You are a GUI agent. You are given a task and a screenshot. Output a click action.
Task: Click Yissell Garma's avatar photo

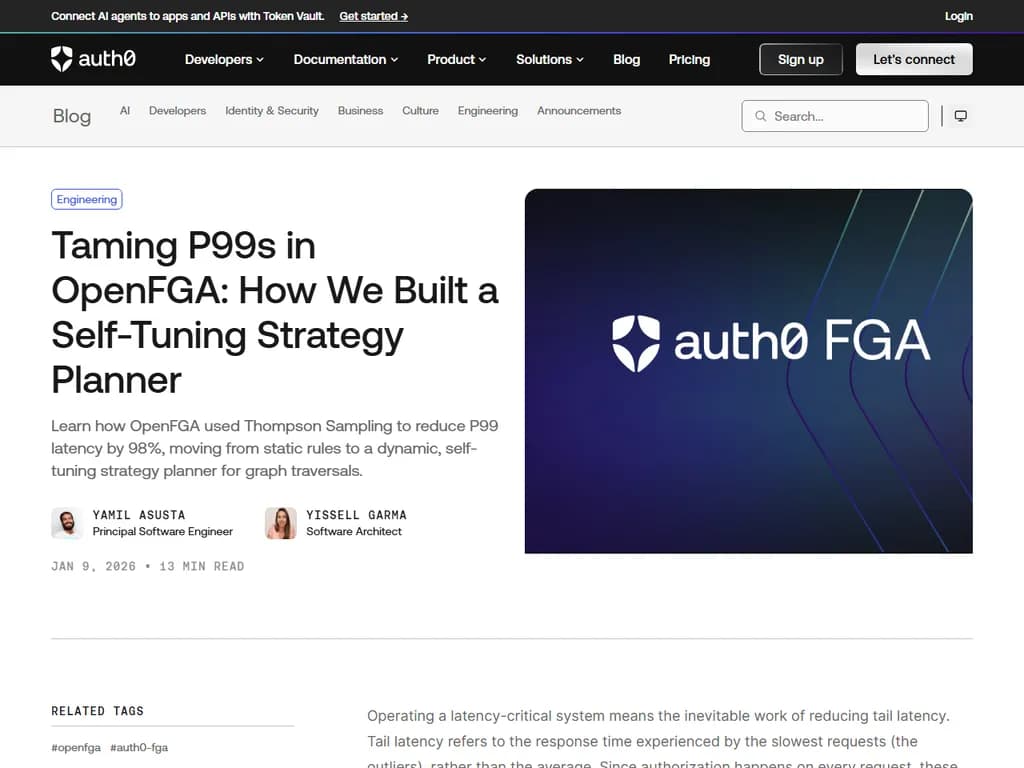pyautogui.click(x=281, y=523)
